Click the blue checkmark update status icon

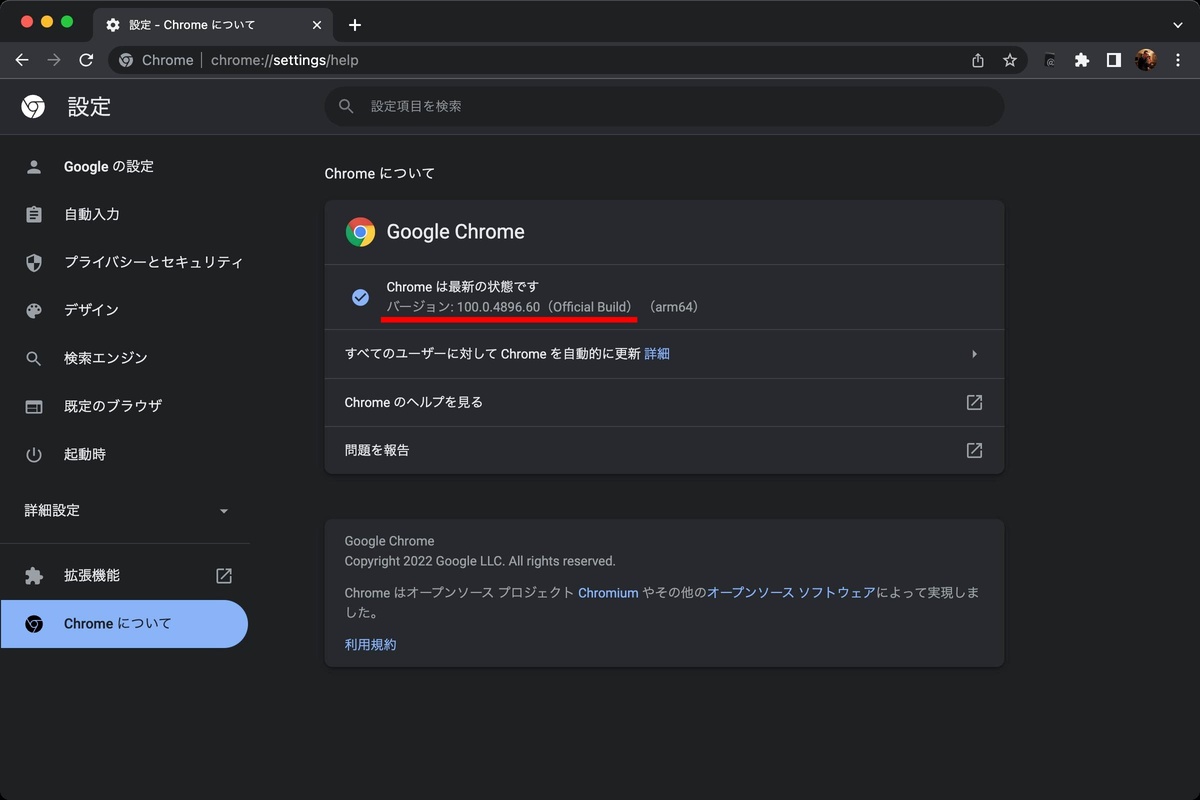[x=361, y=297]
